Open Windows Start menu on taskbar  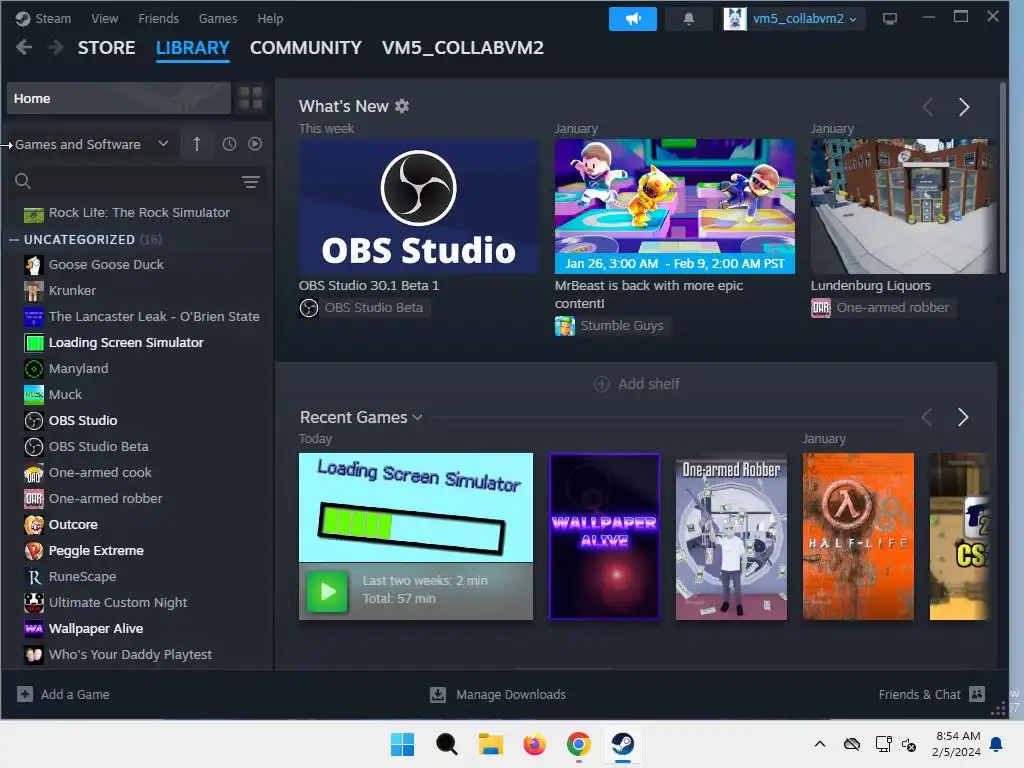(402, 744)
